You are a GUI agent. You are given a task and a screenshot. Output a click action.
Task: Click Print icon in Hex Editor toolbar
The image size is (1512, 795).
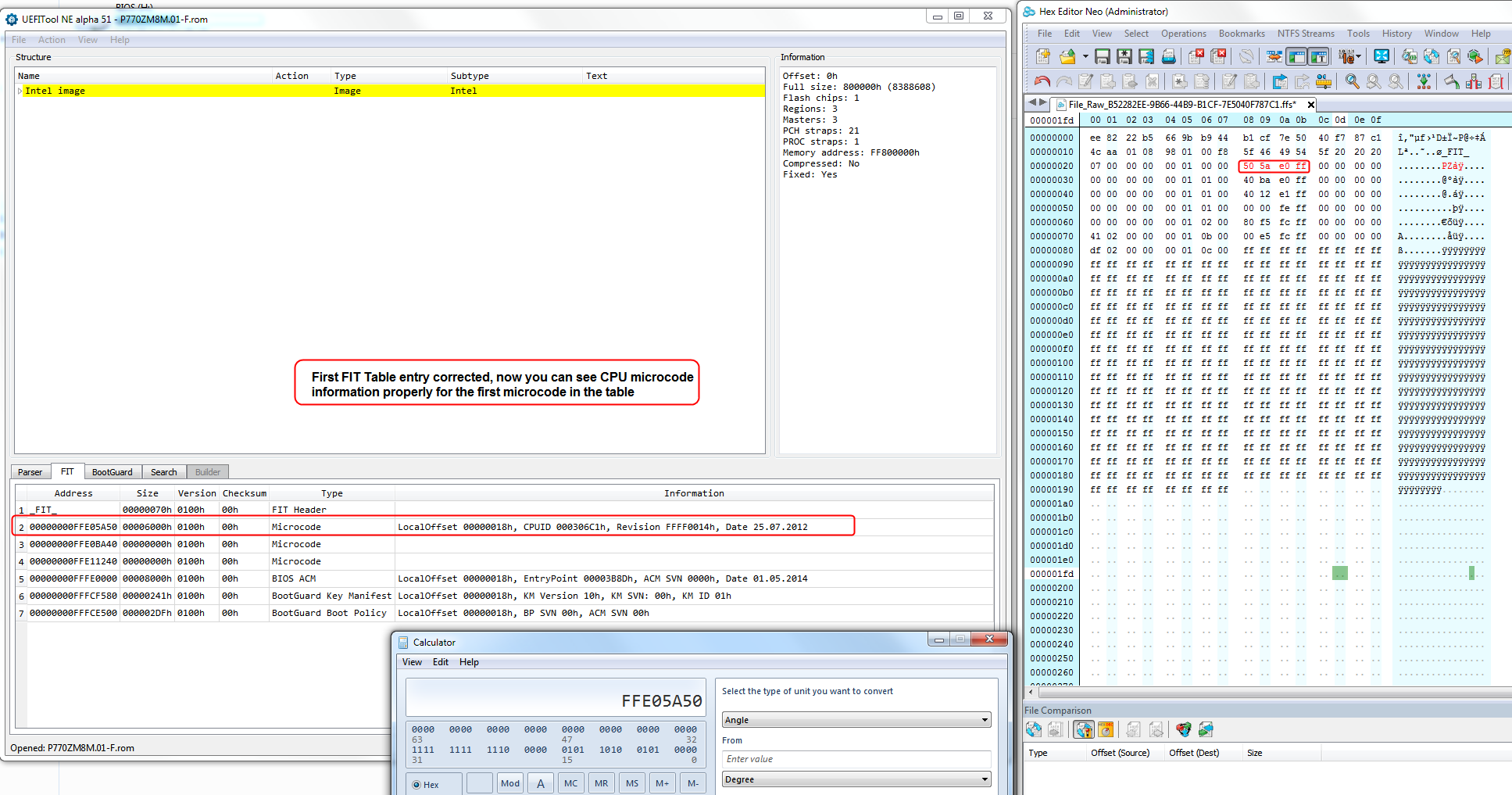(x=1169, y=56)
